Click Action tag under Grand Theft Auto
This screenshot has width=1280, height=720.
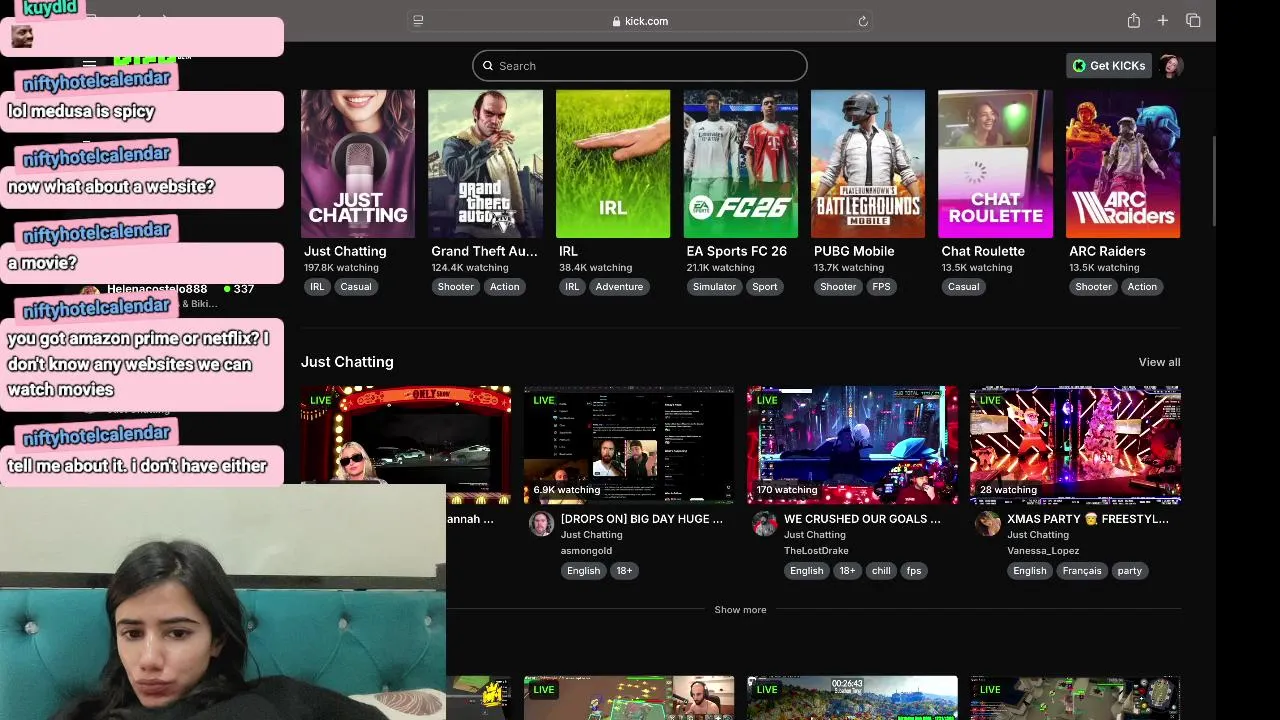[505, 287]
